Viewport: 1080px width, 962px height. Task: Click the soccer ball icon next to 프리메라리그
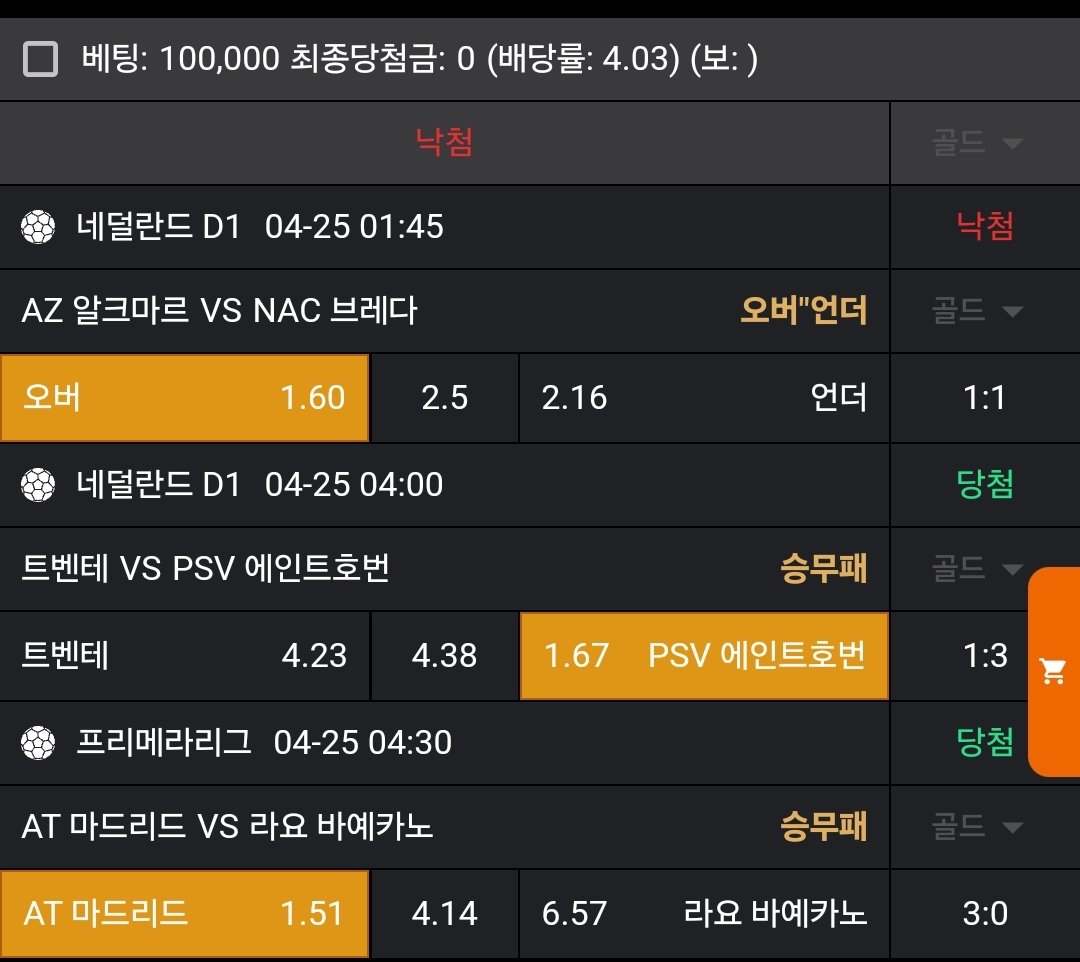pyautogui.click(x=38, y=743)
